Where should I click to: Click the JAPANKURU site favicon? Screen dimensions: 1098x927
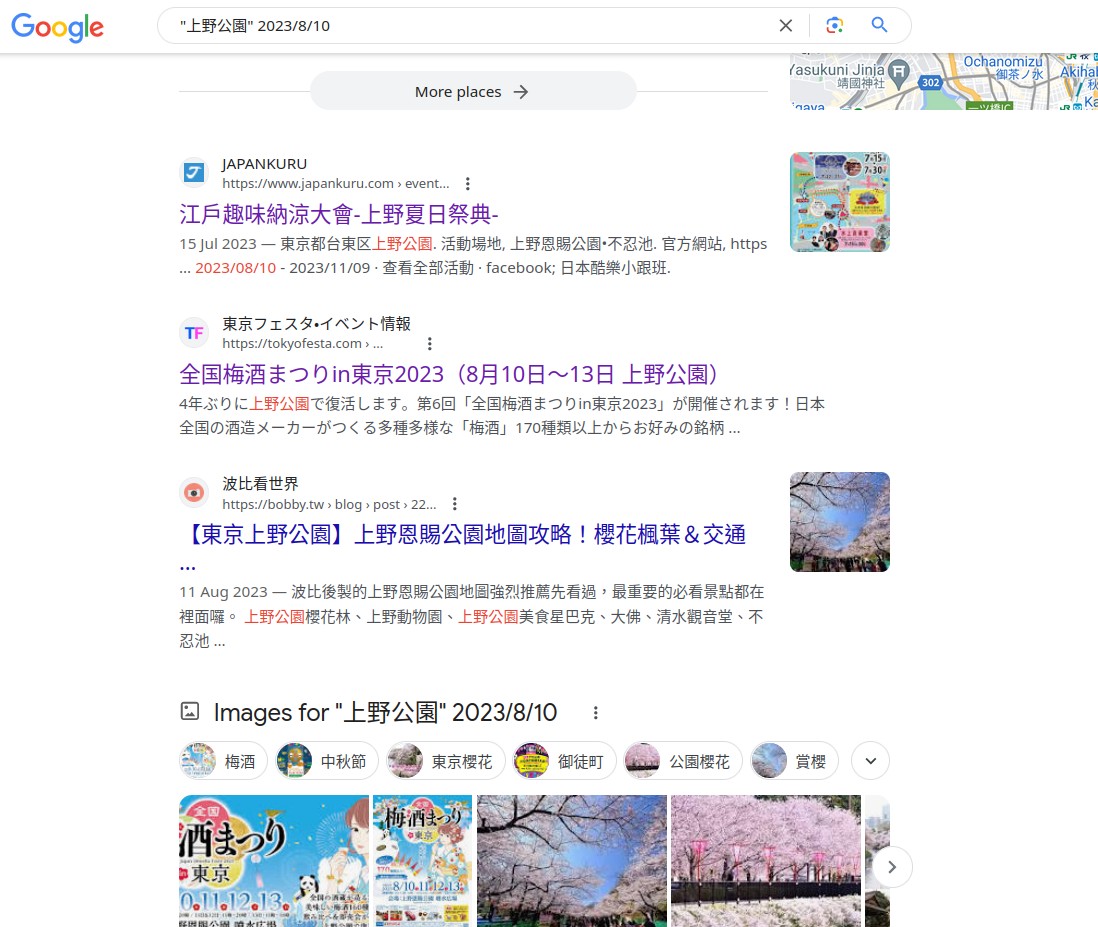194,172
